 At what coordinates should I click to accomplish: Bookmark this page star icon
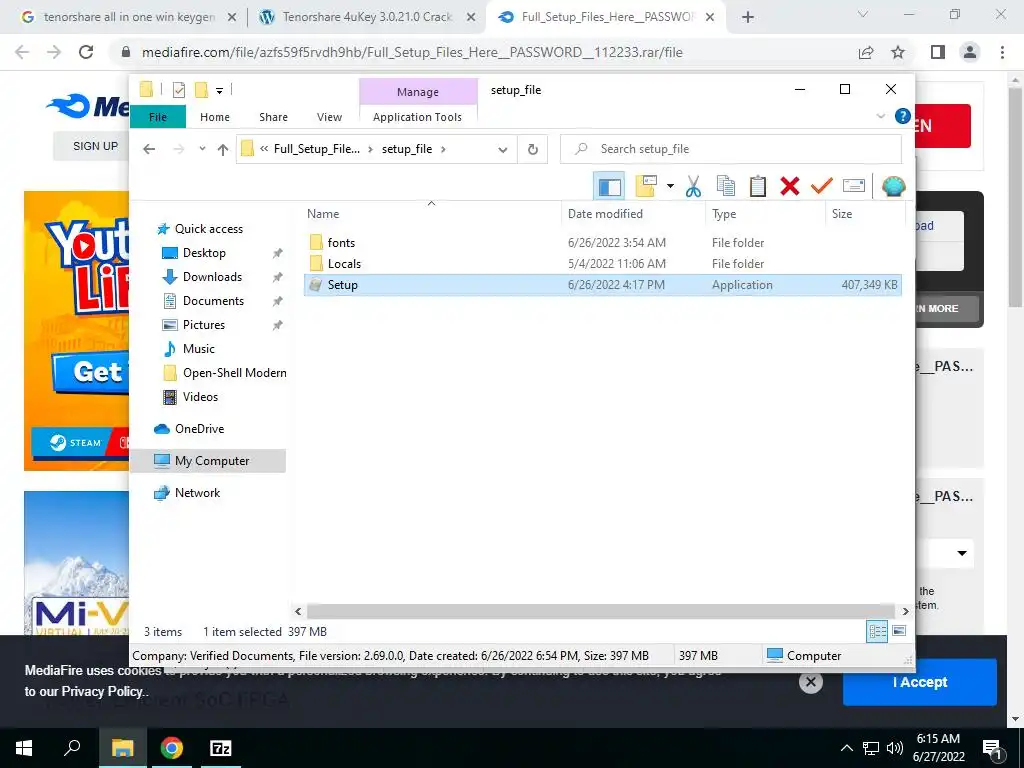pos(898,52)
